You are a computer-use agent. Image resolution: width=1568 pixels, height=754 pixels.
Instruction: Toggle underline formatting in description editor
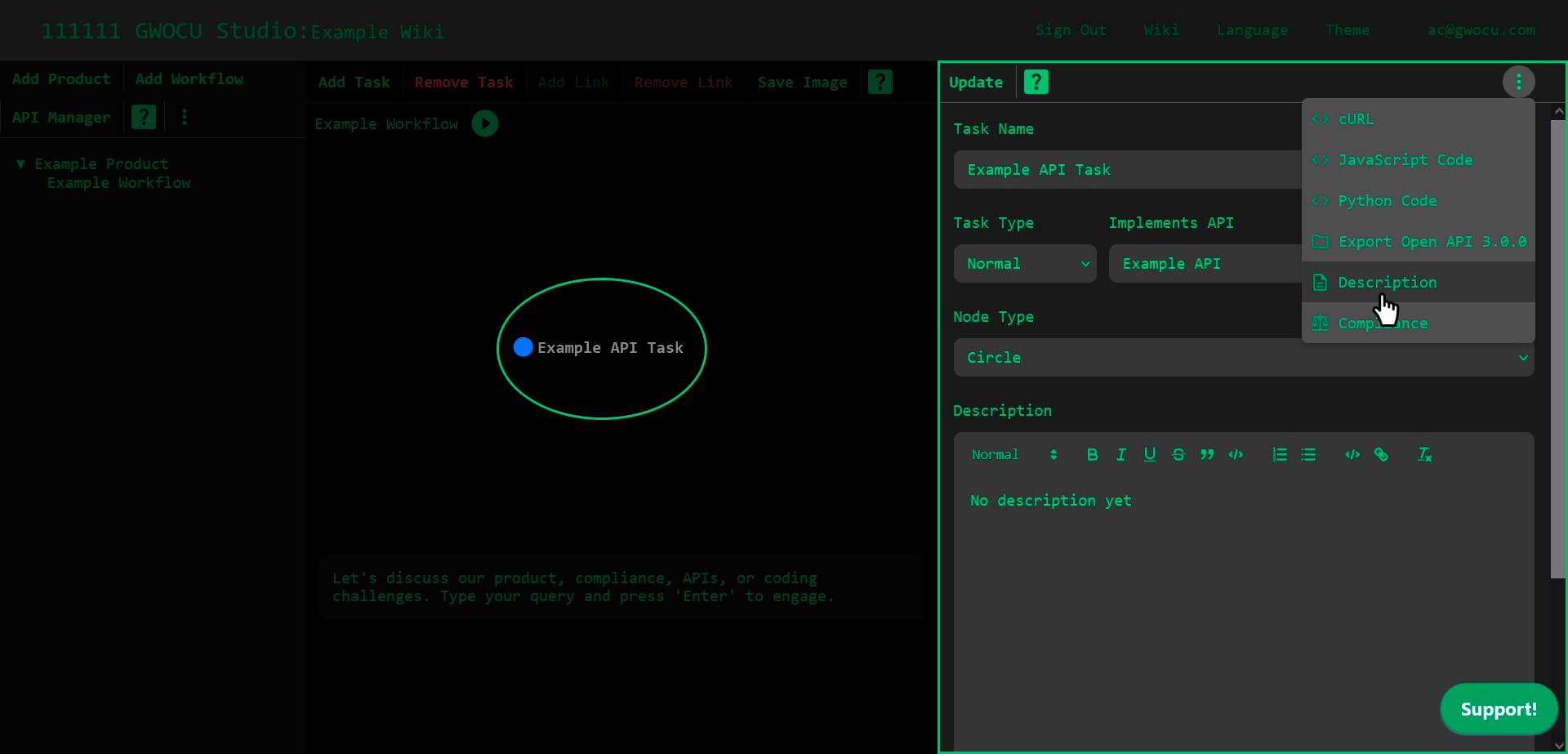[1150, 454]
